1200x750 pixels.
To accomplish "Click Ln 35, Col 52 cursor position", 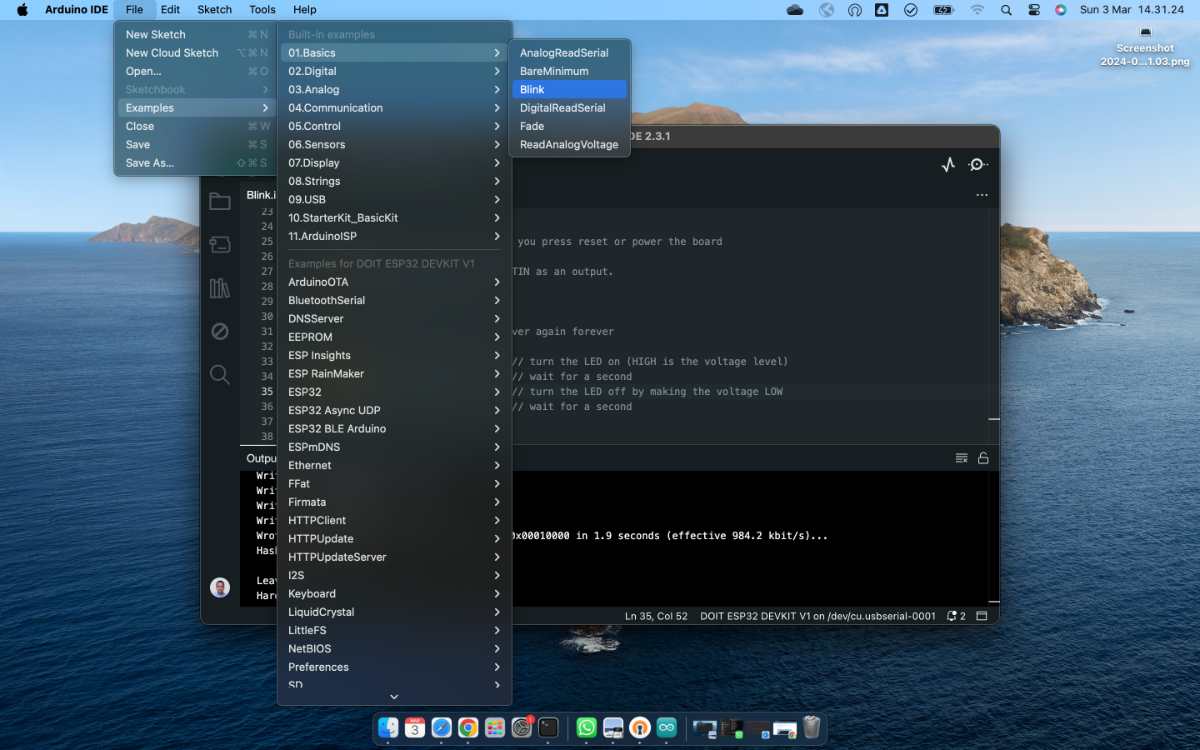I will coord(656,616).
